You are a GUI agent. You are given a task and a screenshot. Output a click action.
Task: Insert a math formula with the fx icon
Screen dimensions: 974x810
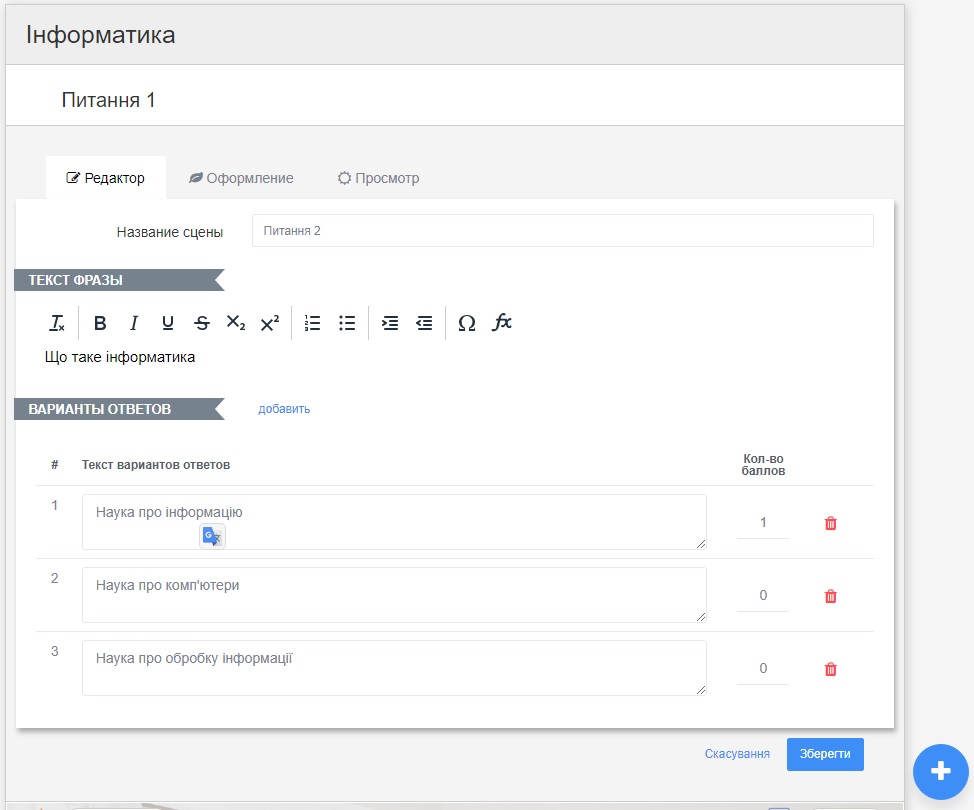pyautogui.click(x=501, y=322)
